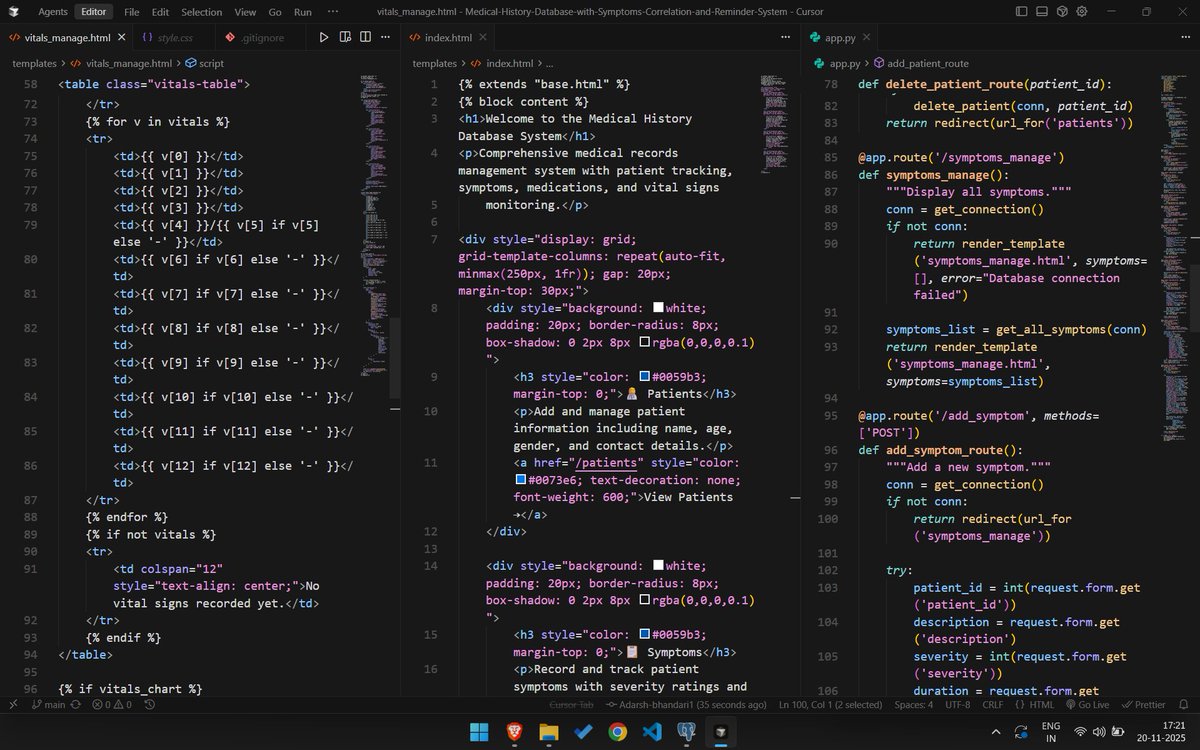Click the Cursor Tab status item

[572, 704]
